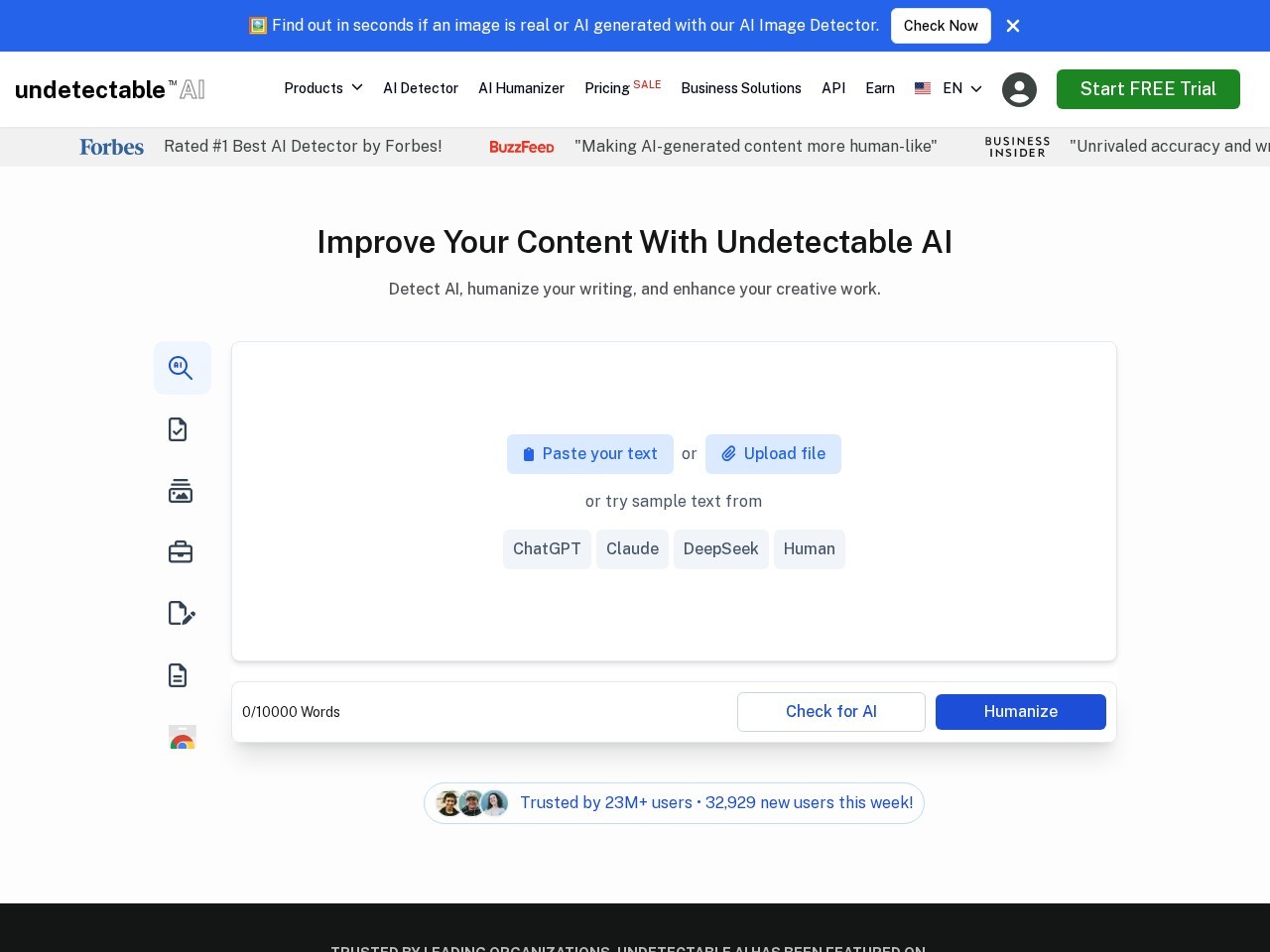The height and width of the screenshot is (952, 1270).
Task: Click the US flag language icon
Action: [x=923, y=88]
